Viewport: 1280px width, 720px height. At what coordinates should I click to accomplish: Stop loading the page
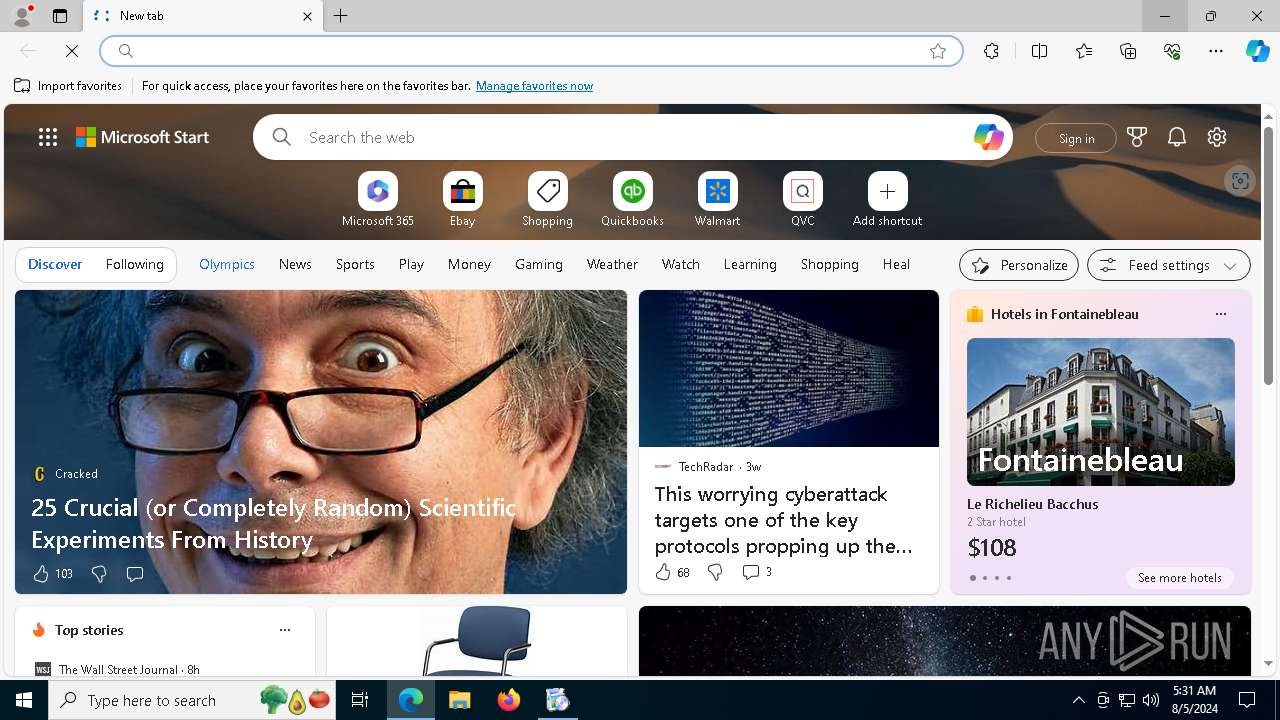click(x=71, y=51)
